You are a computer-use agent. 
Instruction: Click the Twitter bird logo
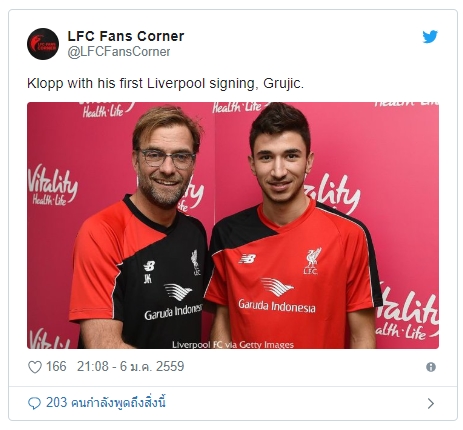point(430,36)
